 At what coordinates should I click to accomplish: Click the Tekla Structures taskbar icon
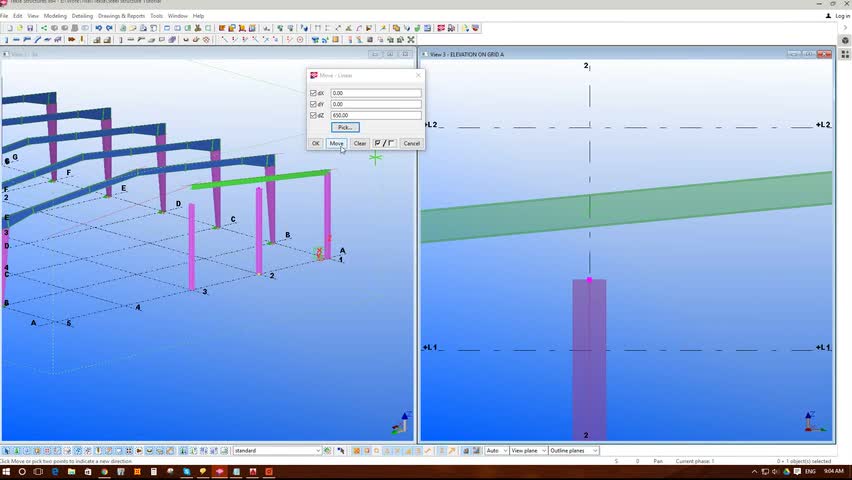click(x=219, y=472)
